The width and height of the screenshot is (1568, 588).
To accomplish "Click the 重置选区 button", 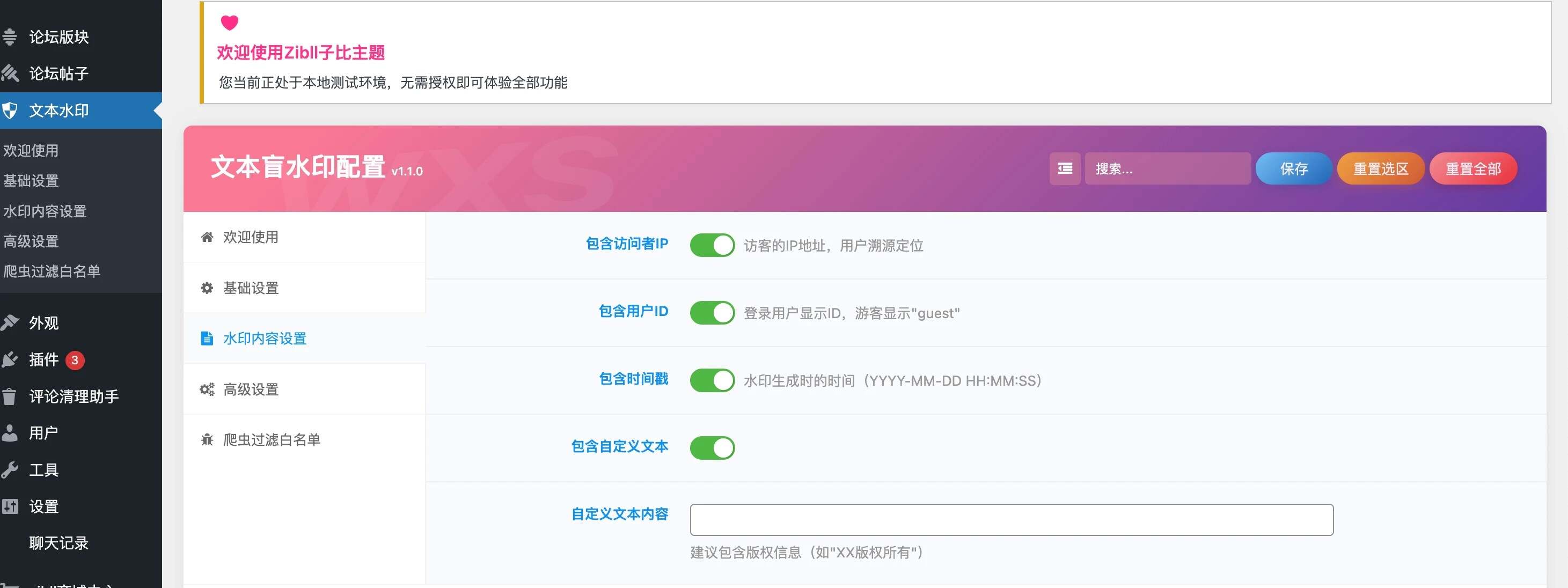I will (1381, 168).
